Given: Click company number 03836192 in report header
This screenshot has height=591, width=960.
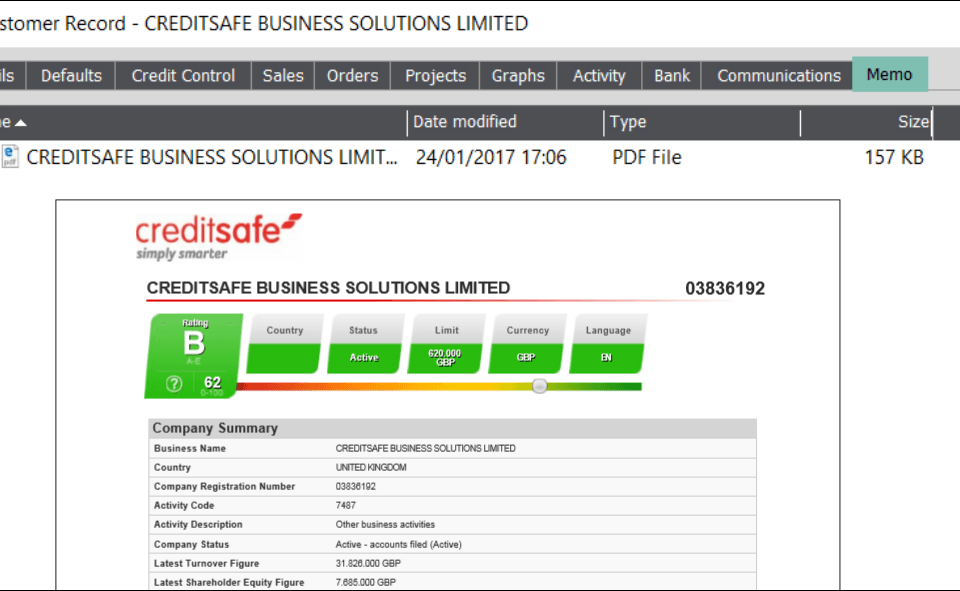Looking at the screenshot, I should click(x=725, y=288).
